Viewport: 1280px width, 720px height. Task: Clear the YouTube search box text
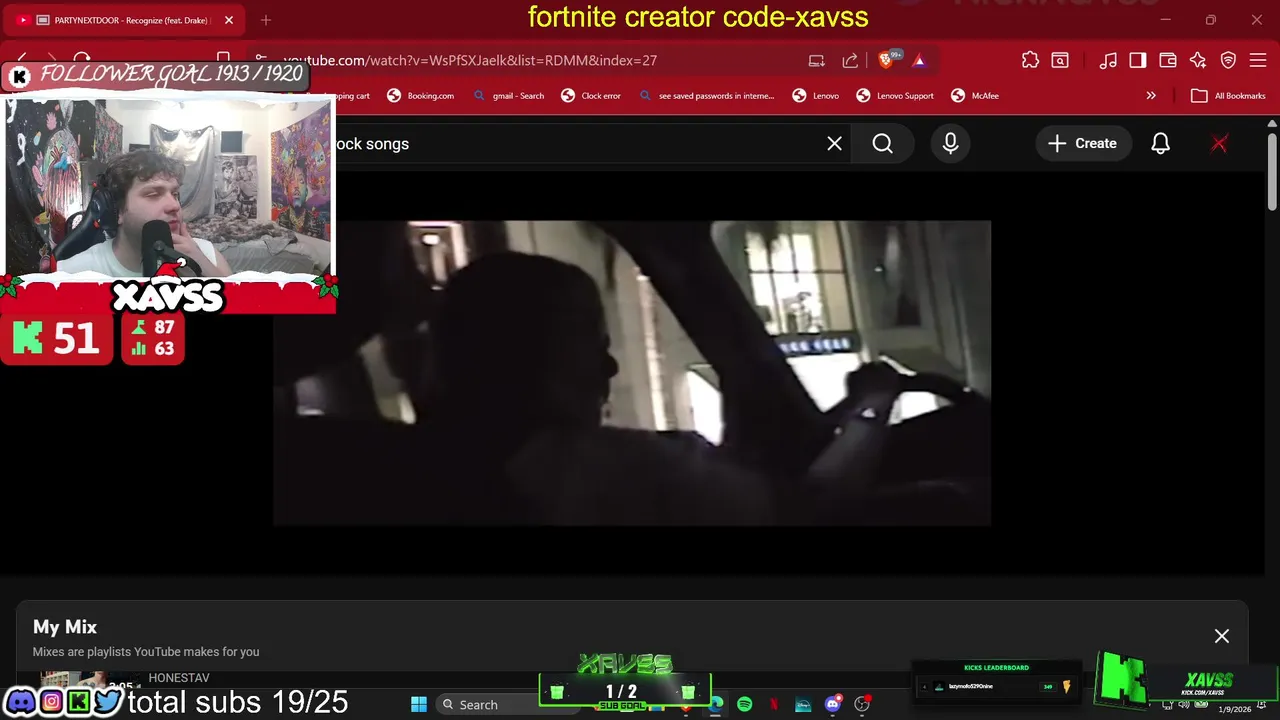[834, 144]
